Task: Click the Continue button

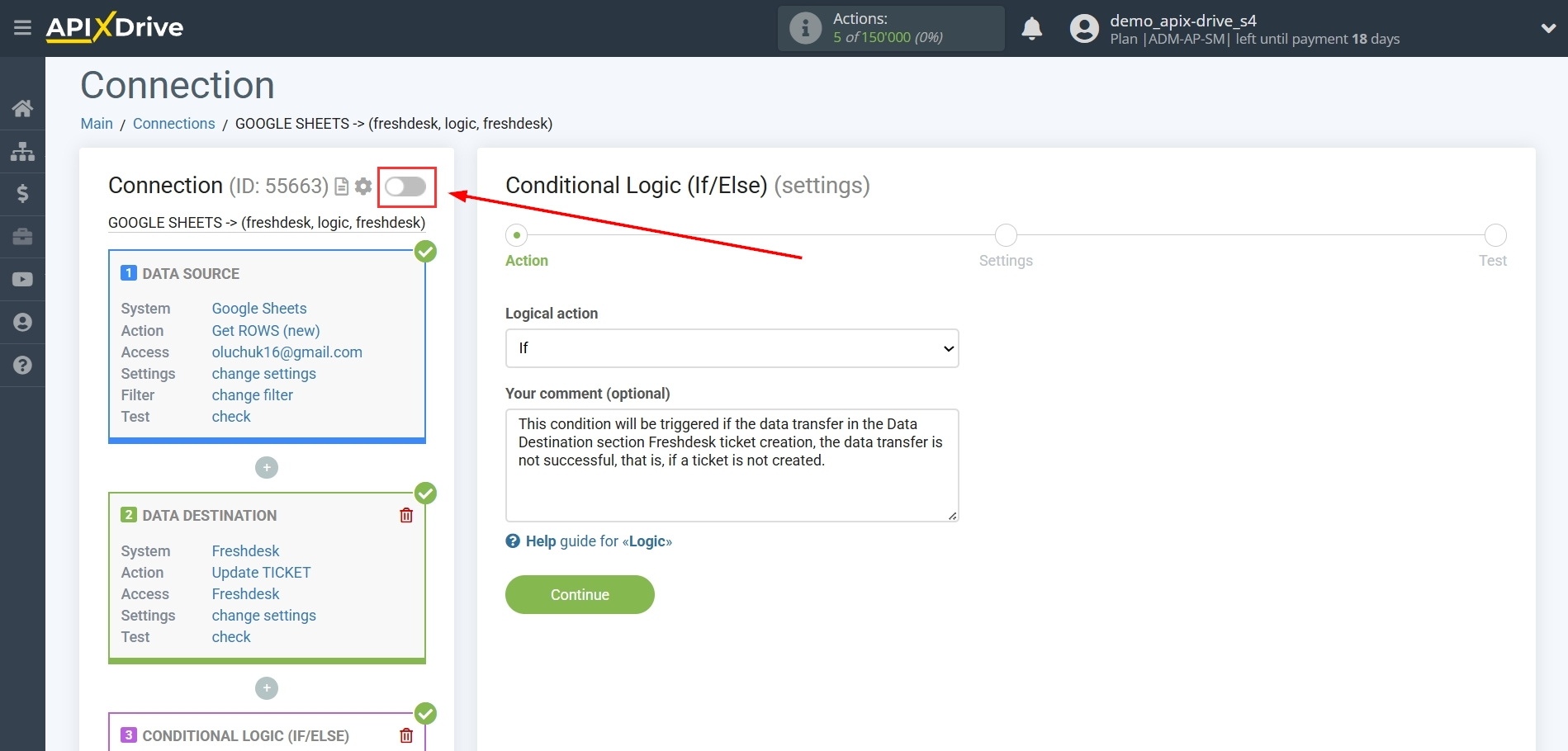Action: [580, 595]
